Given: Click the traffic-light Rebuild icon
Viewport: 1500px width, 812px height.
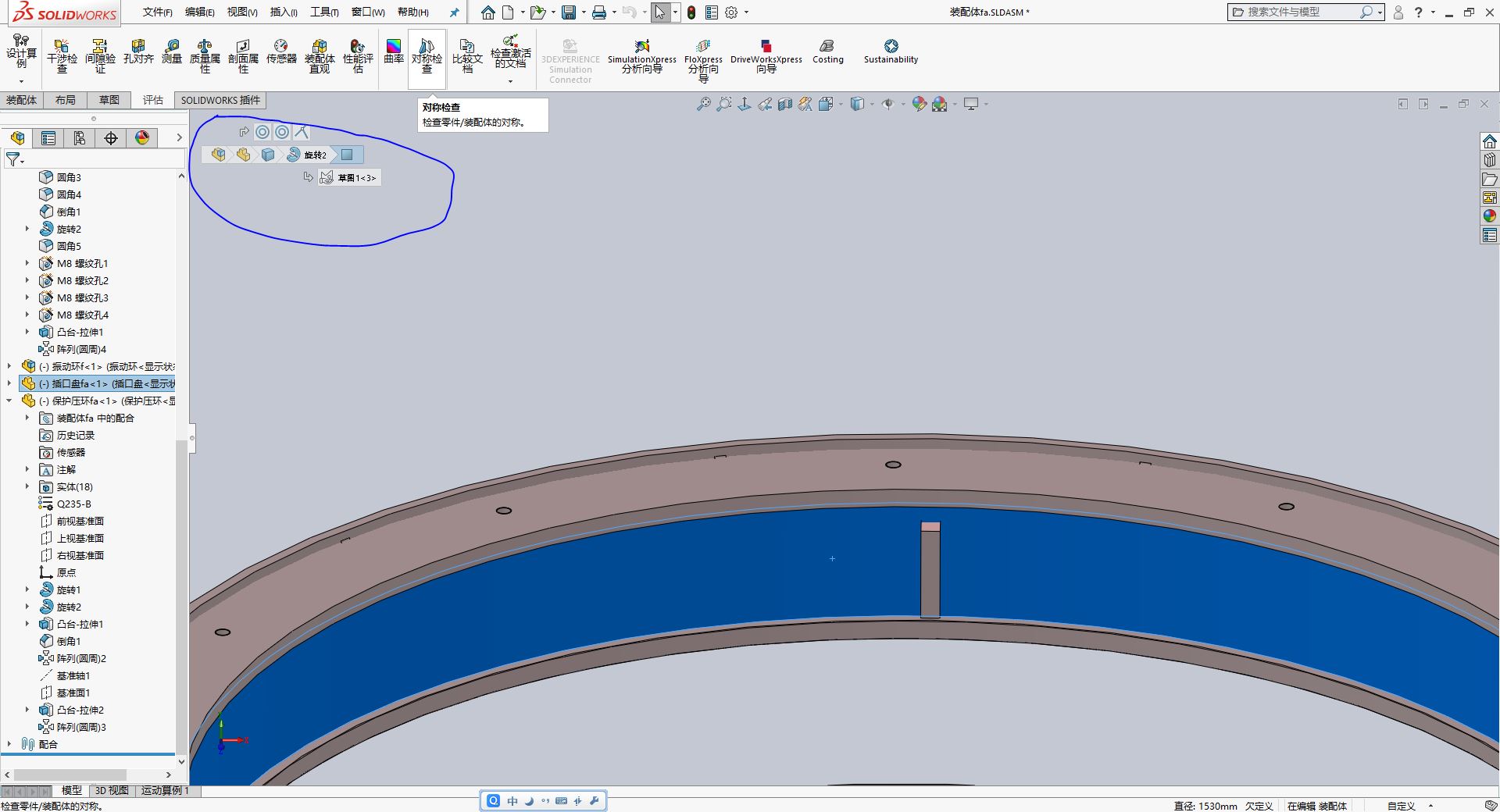Looking at the screenshot, I should [x=691, y=12].
